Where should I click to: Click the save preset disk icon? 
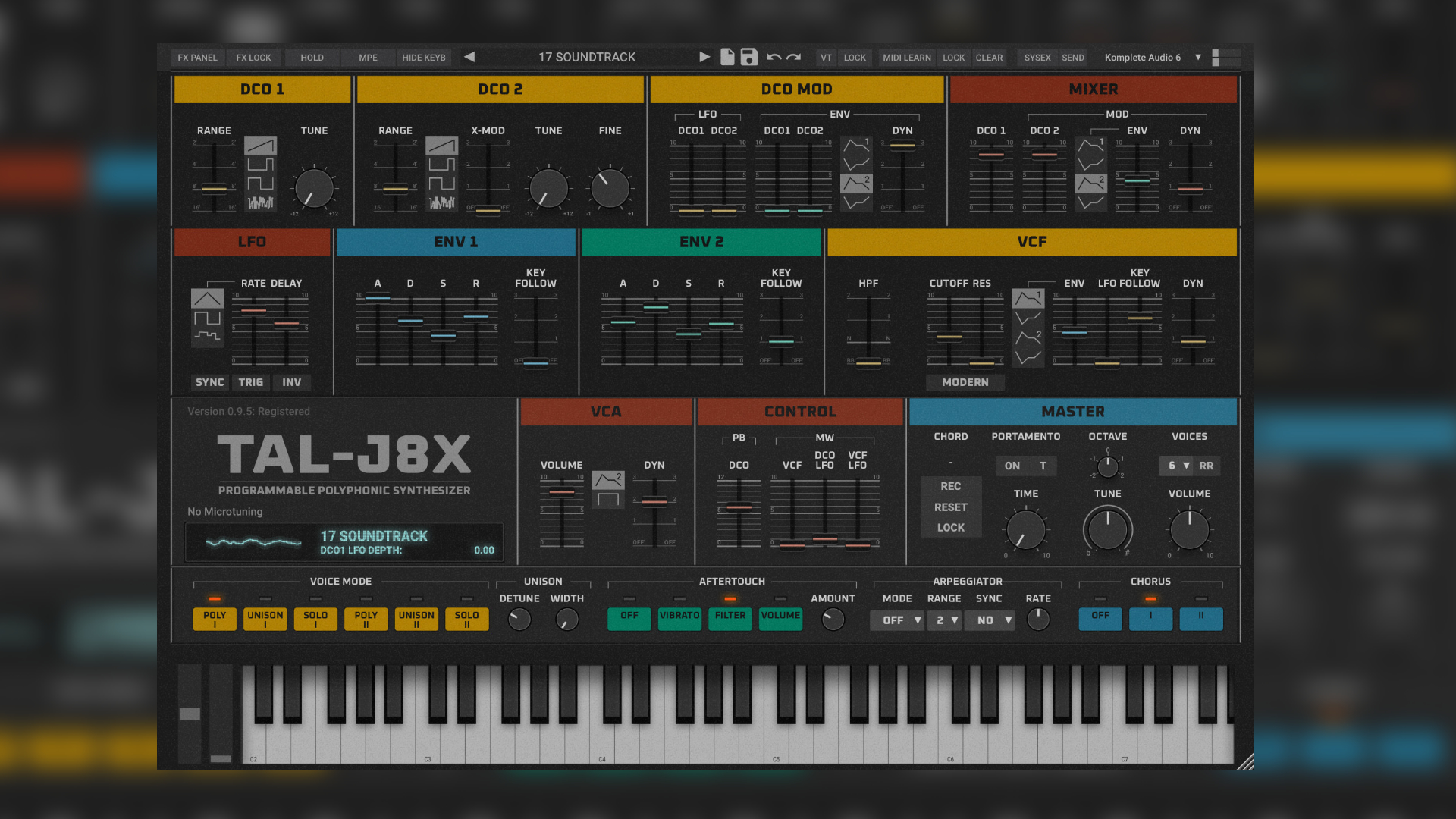coord(749,57)
